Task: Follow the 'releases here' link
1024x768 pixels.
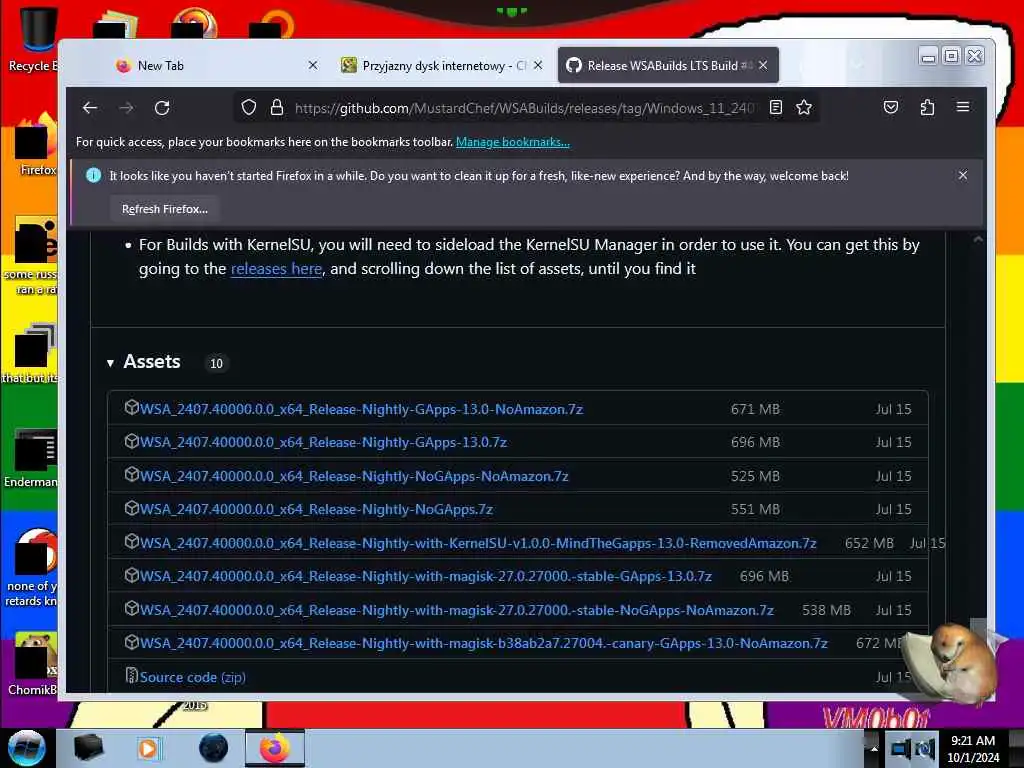Action: tap(276, 268)
